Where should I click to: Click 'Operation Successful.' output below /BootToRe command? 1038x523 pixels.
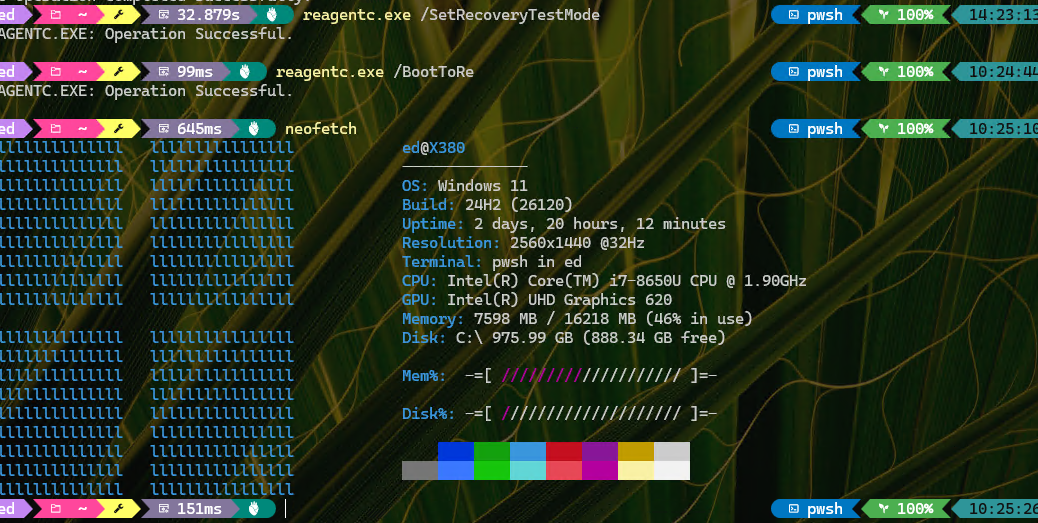pyautogui.click(x=199, y=91)
